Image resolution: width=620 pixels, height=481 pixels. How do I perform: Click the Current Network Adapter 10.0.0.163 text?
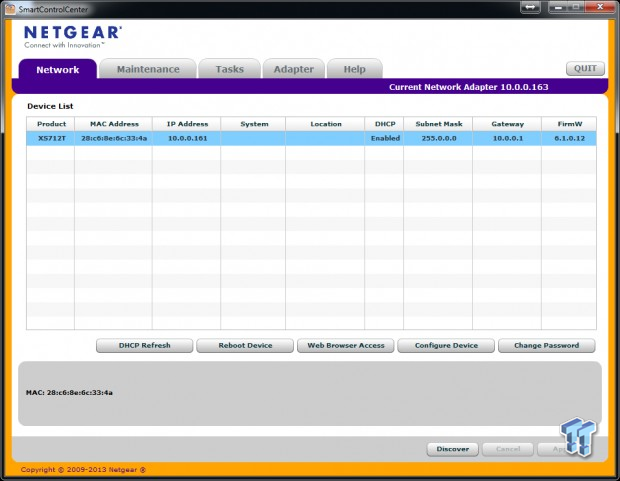pyautogui.click(x=469, y=87)
